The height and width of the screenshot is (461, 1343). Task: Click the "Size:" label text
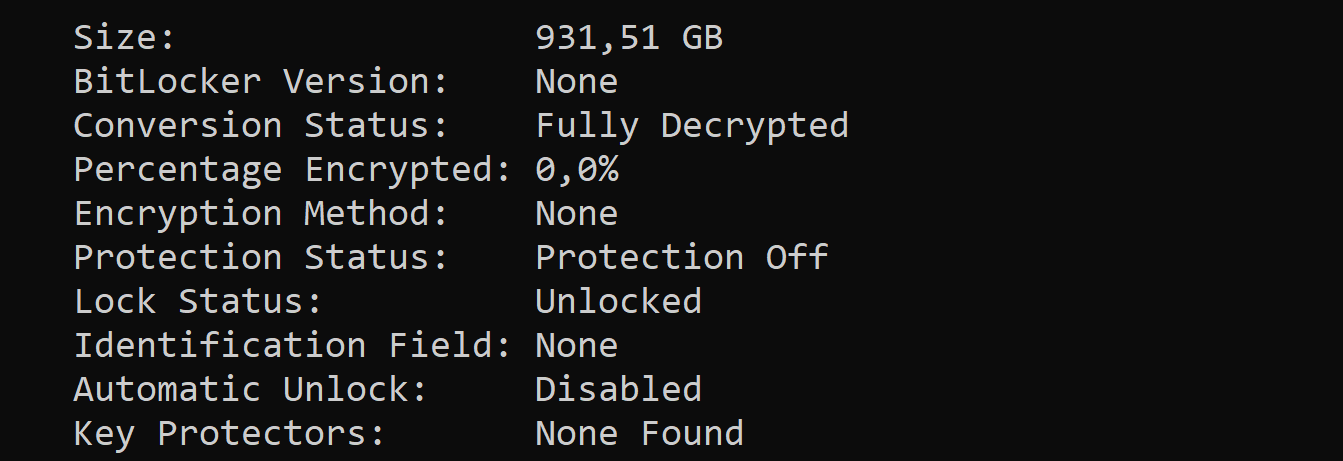click(x=124, y=38)
